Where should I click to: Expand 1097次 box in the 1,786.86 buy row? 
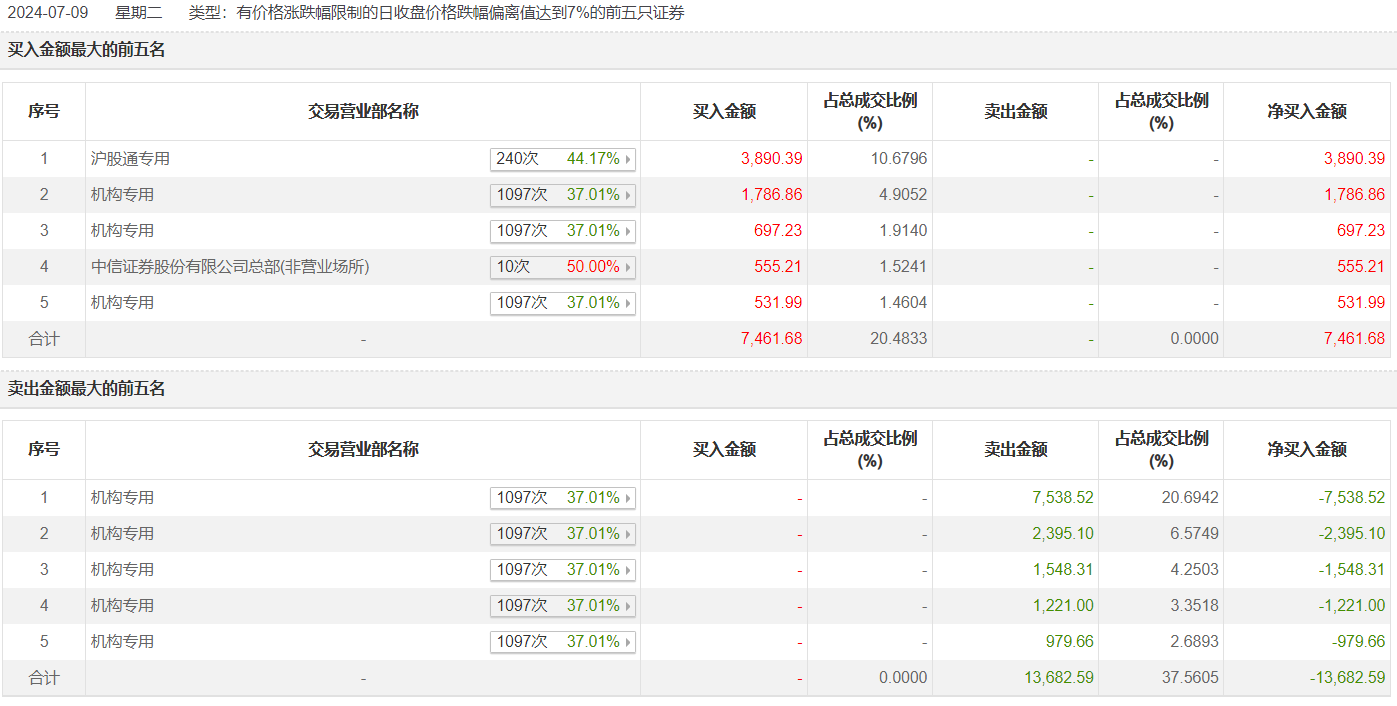click(x=563, y=195)
